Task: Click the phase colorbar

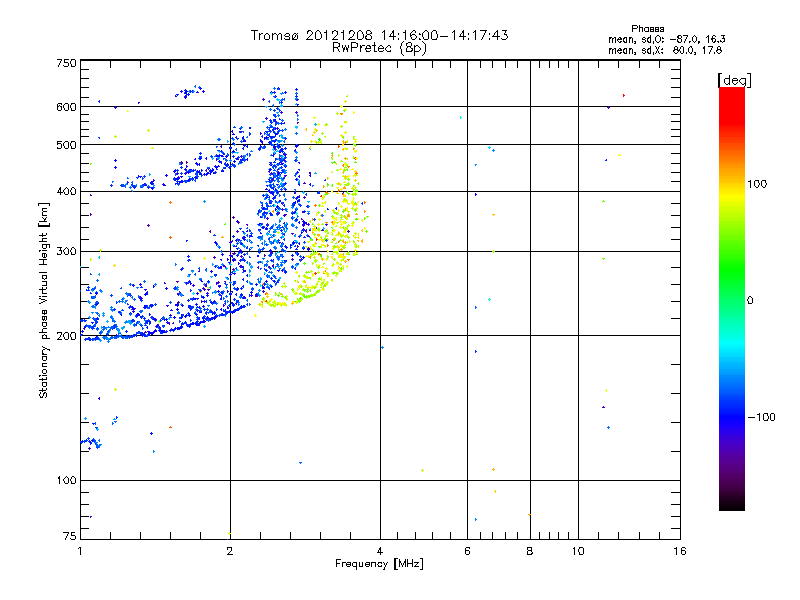Action: [x=732, y=298]
